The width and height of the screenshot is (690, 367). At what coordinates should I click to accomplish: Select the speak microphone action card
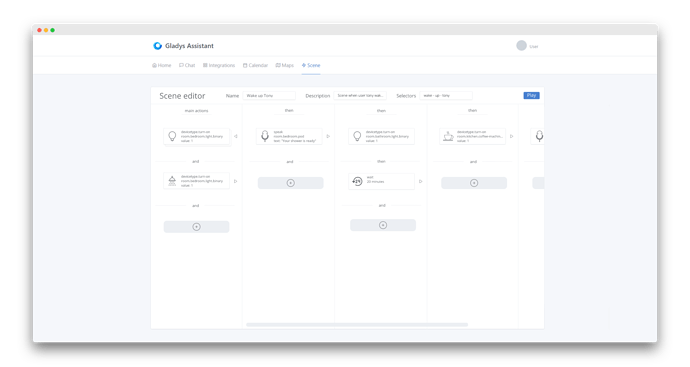pyautogui.click(x=289, y=136)
